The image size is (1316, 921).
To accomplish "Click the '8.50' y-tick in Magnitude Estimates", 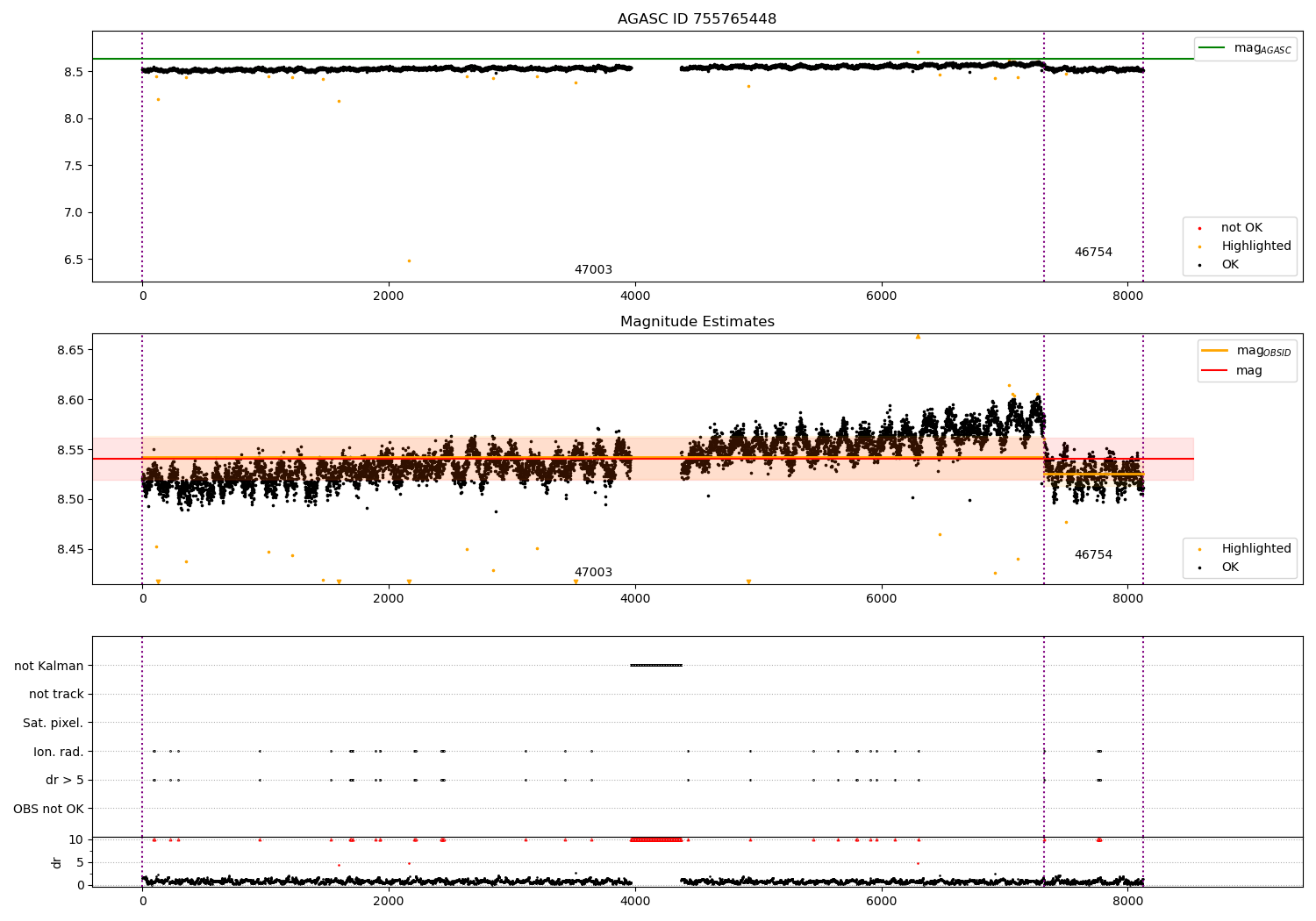I will pos(70,500).
